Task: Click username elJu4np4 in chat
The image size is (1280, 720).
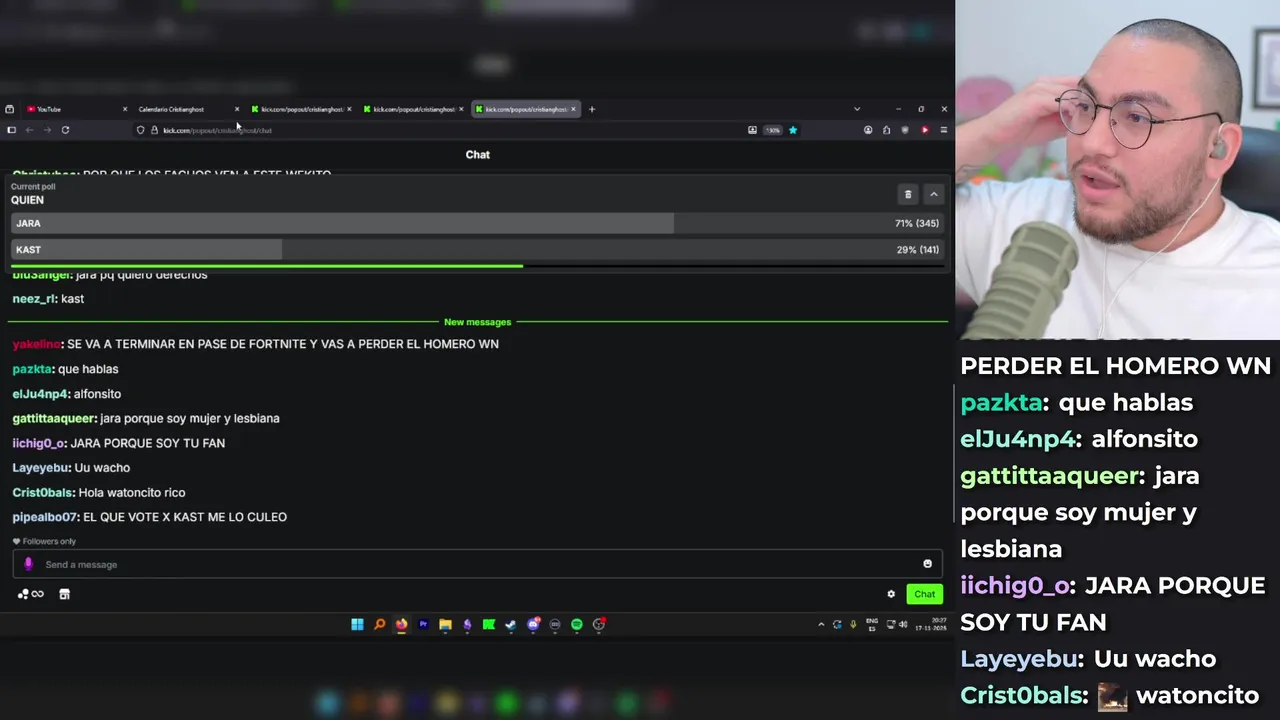Action: tap(40, 394)
